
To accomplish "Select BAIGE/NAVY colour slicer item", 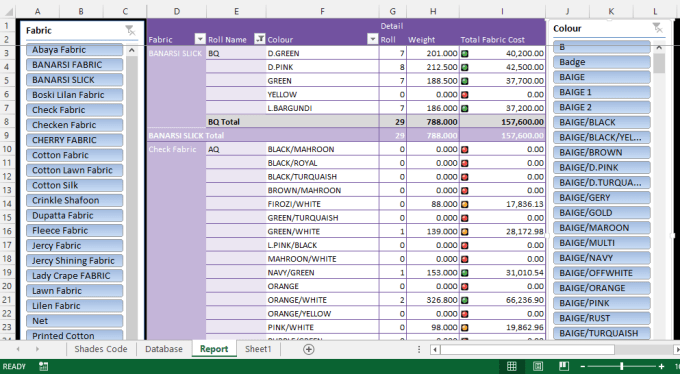I will (x=602, y=258).
